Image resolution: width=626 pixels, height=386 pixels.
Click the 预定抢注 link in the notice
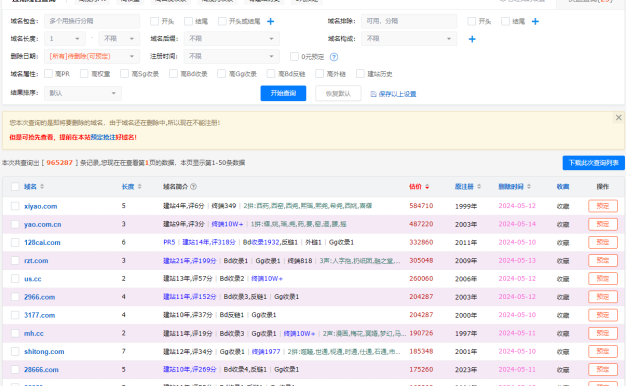[103, 137]
